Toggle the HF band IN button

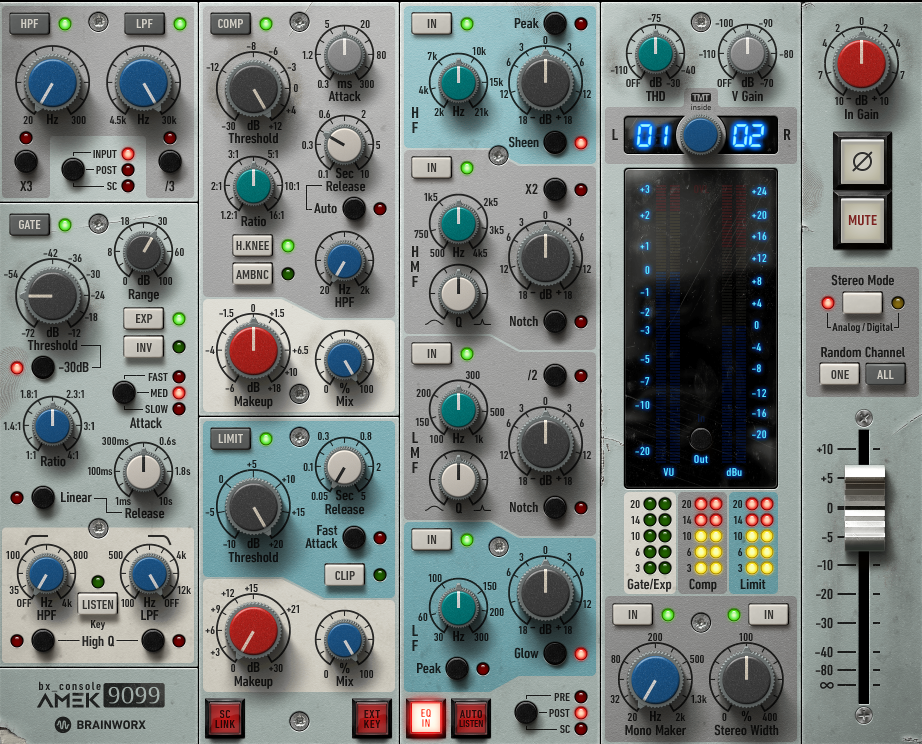pos(432,24)
